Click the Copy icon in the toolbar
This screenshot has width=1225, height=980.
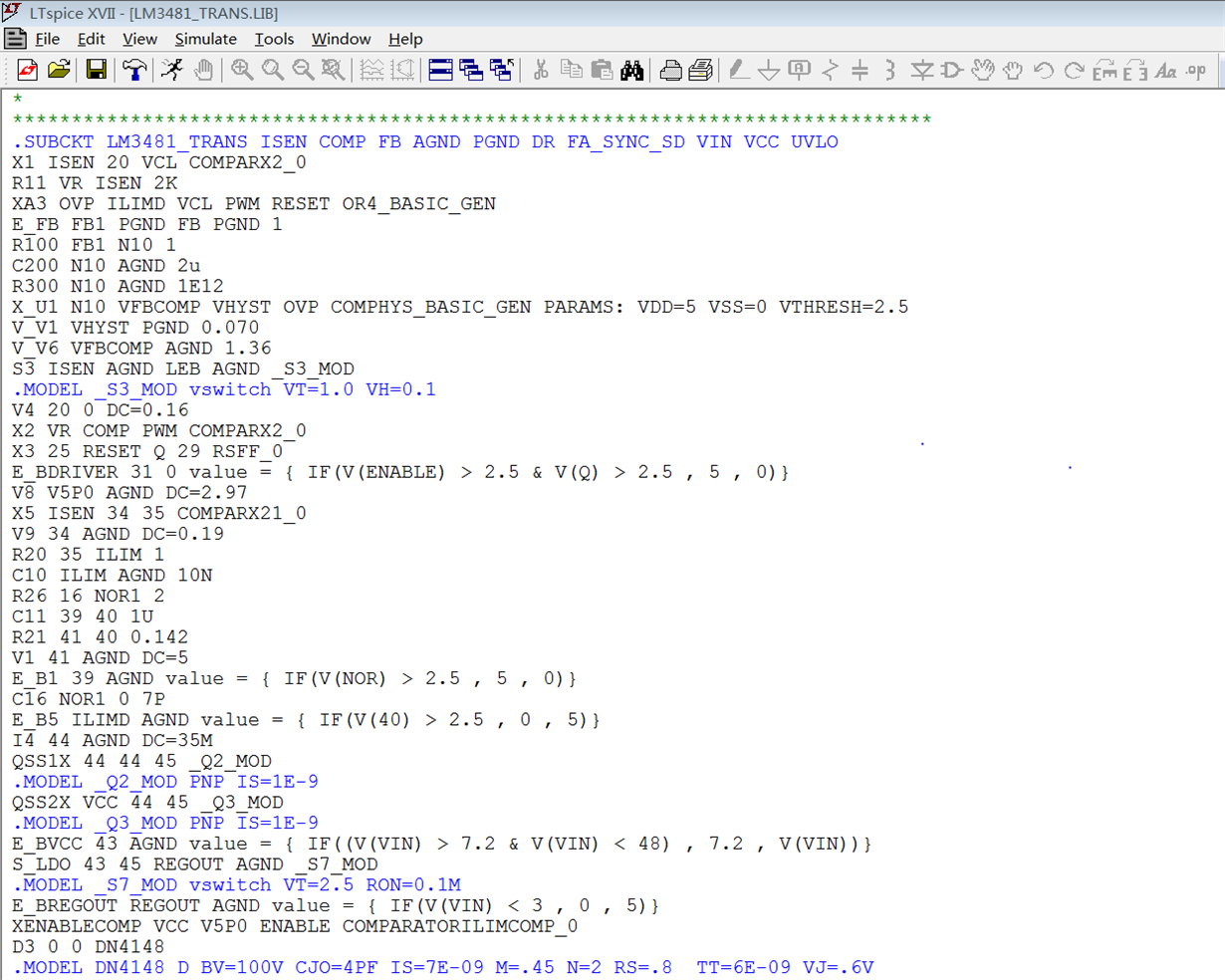(x=571, y=70)
